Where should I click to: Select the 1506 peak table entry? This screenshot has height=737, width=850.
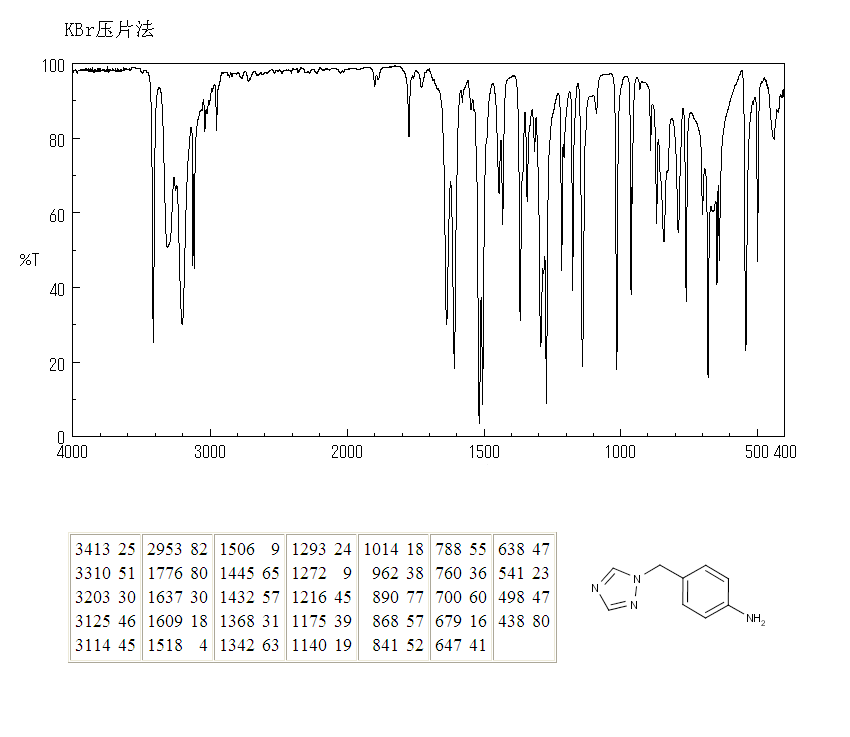tap(249, 549)
